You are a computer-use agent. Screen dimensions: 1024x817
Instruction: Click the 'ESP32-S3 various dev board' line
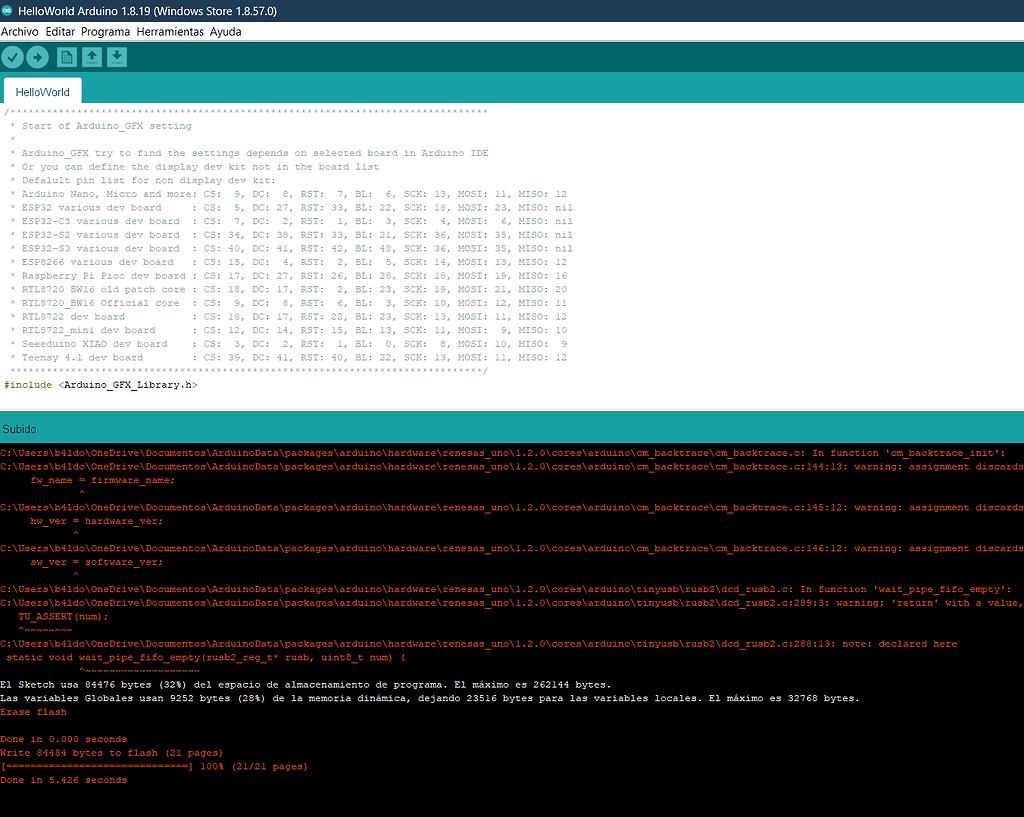click(x=291, y=249)
